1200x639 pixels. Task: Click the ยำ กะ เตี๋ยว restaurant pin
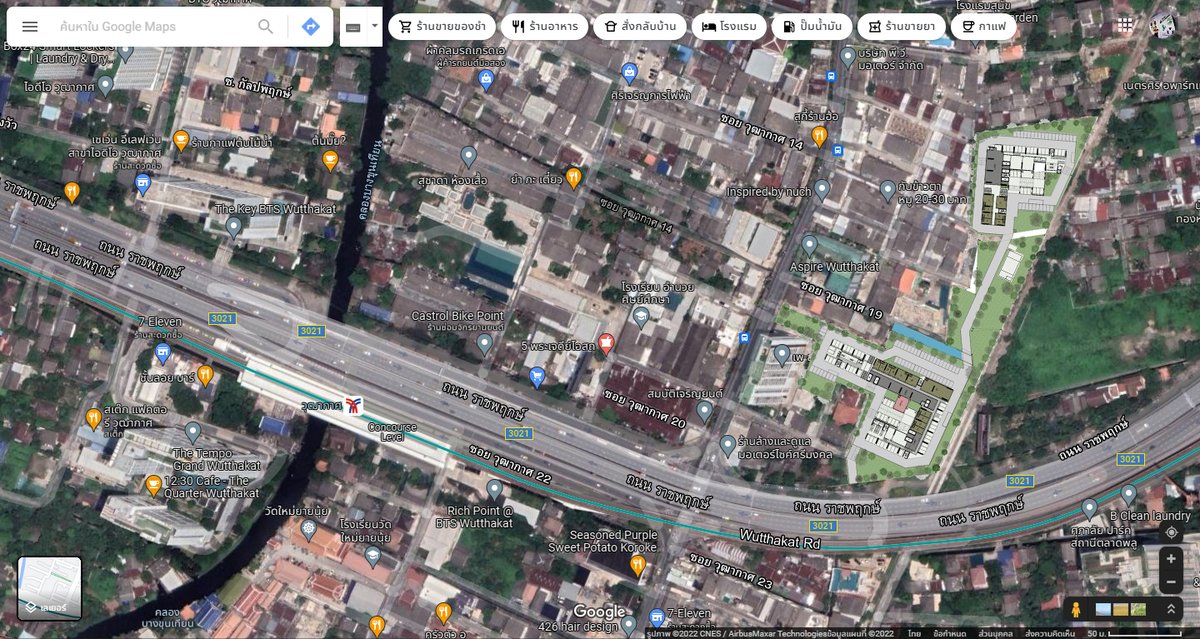tap(573, 178)
